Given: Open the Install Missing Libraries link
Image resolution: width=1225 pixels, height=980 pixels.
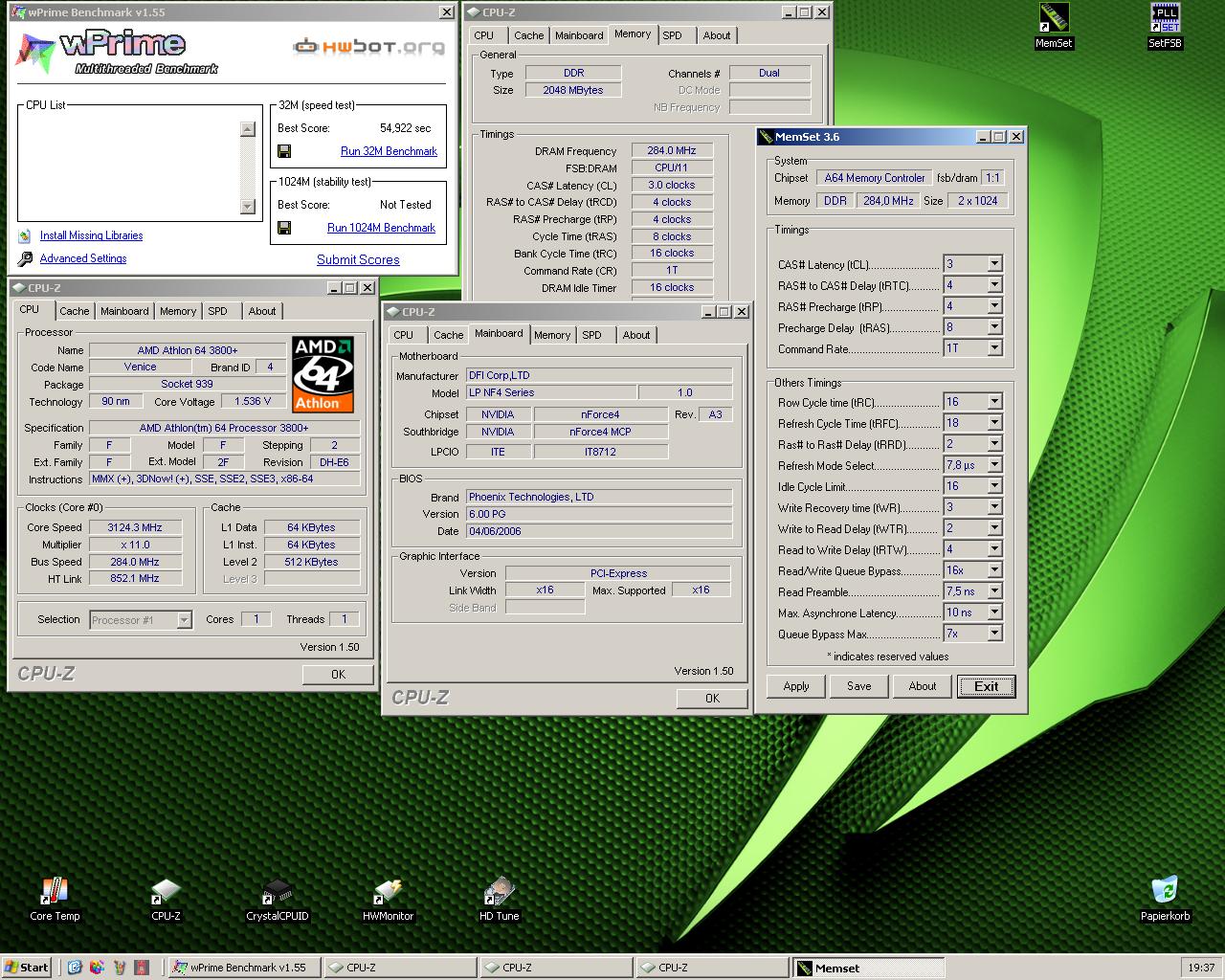Looking at the screenshot, I should coord(91,235).
